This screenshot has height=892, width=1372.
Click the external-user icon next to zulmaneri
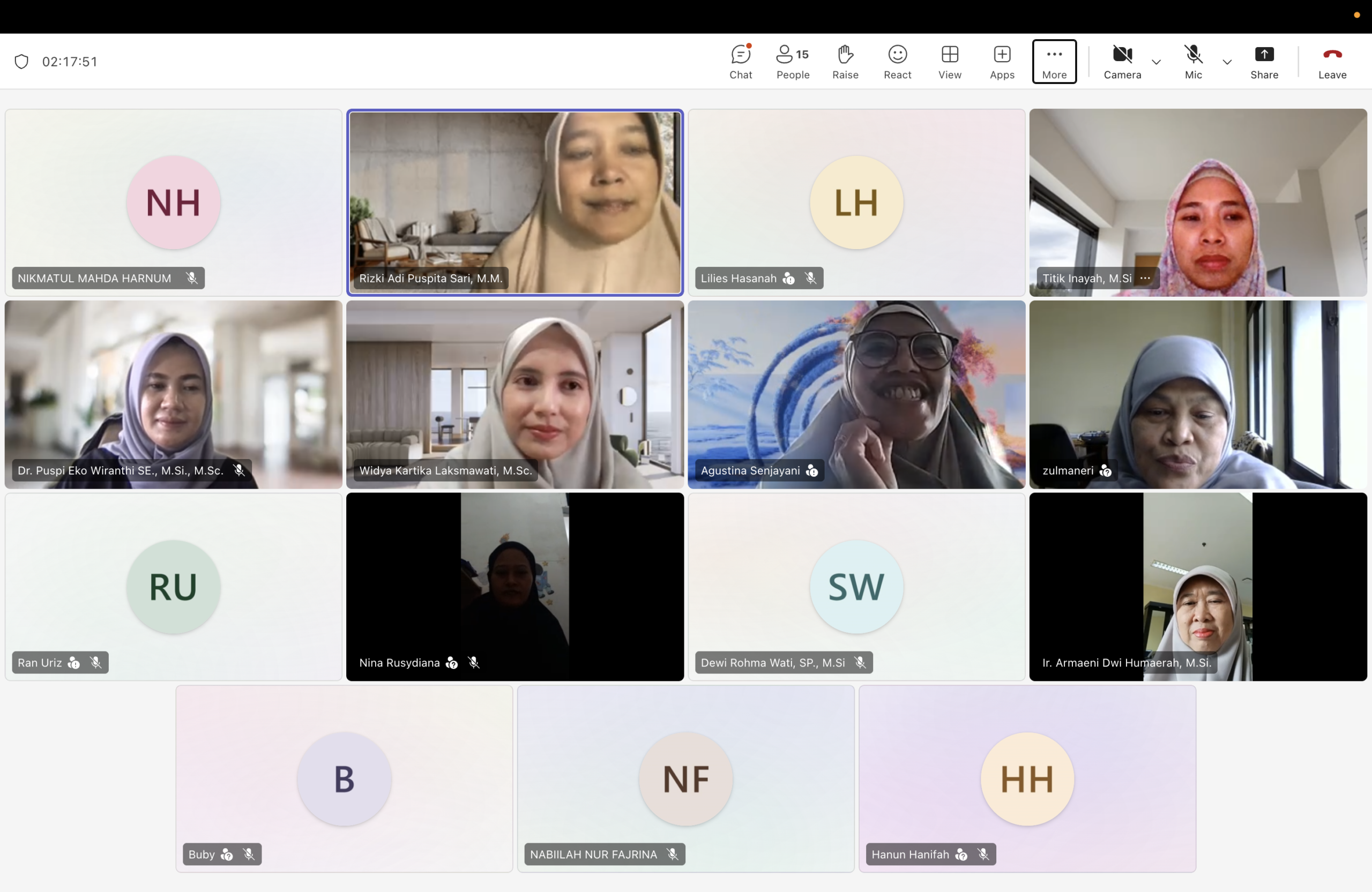1105,471
